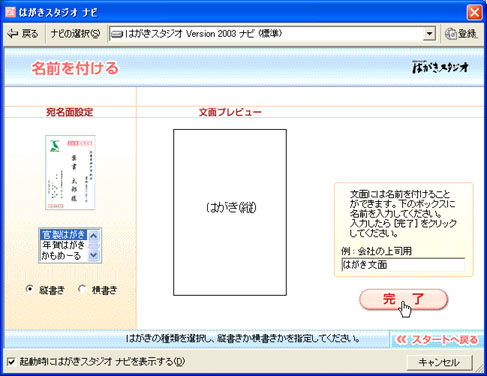Open the はがきスタジオ Version 2003 ナビ combo box
Screen dimensions: 487x376
point(272,34)
